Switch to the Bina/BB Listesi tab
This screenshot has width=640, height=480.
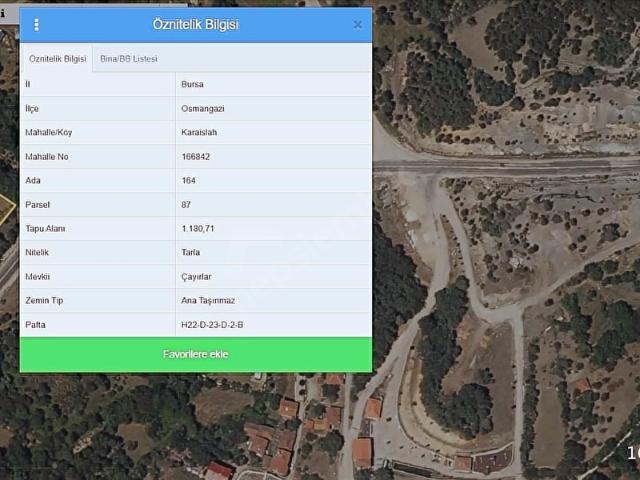coord(129,59)
